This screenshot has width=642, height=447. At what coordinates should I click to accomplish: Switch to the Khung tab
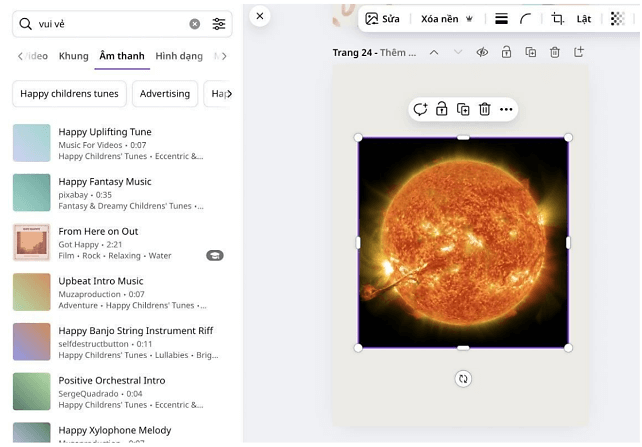point(73,56)
